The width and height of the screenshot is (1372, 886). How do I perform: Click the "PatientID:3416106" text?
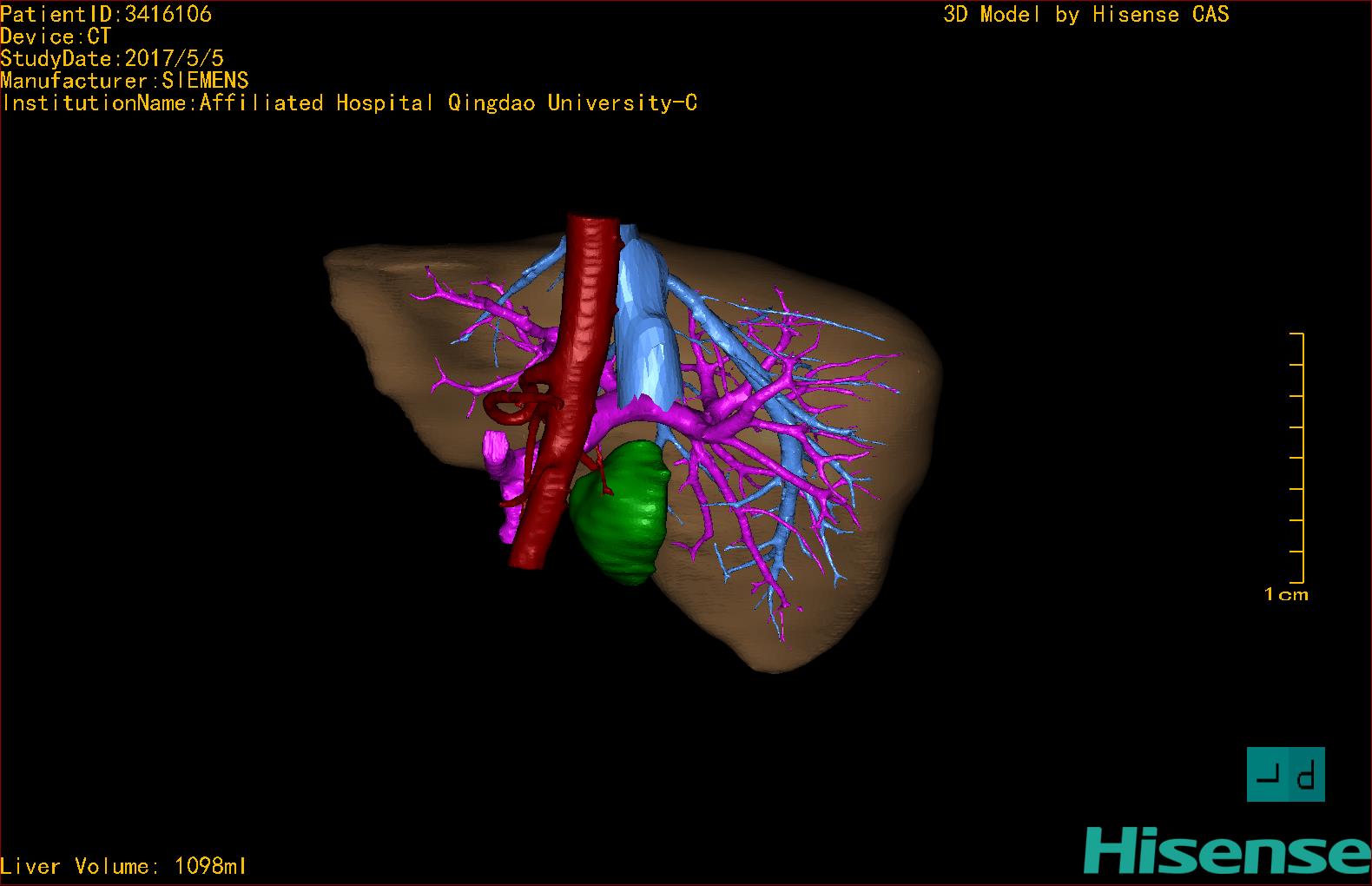(106, 14)
